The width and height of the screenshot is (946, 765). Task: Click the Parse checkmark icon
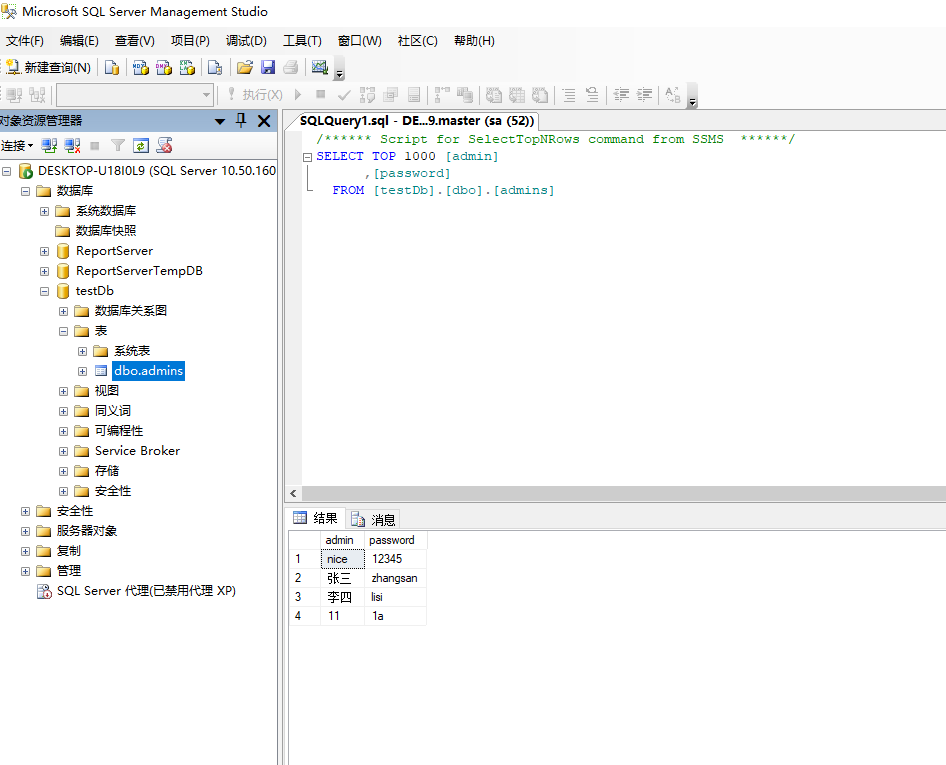[x=344, y=95]
